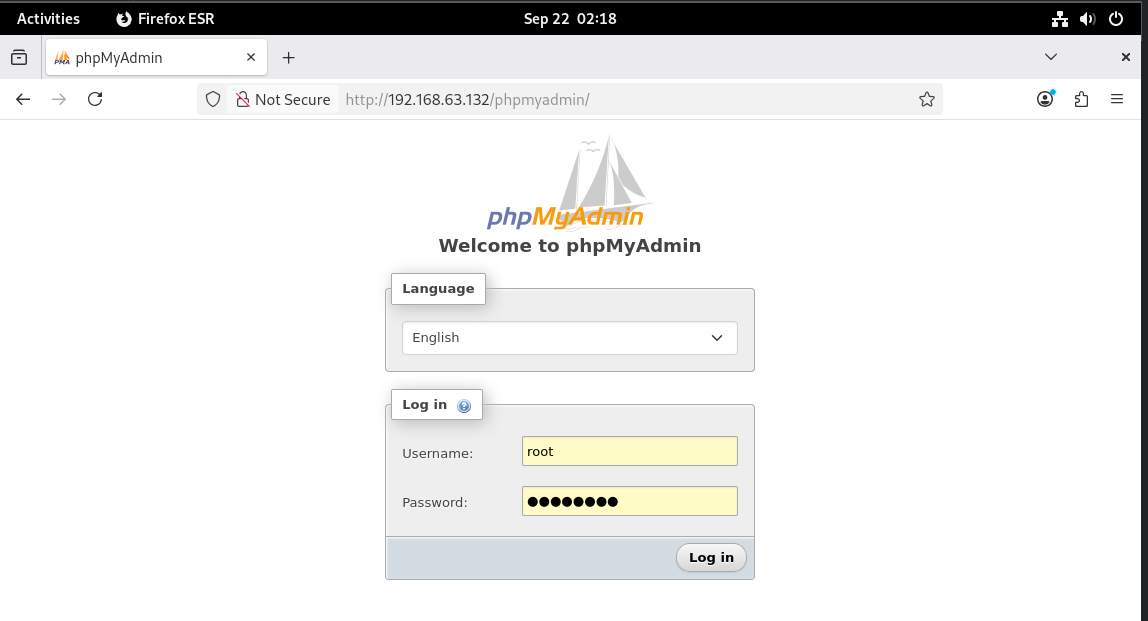Click into the Username field

point(629,451)
